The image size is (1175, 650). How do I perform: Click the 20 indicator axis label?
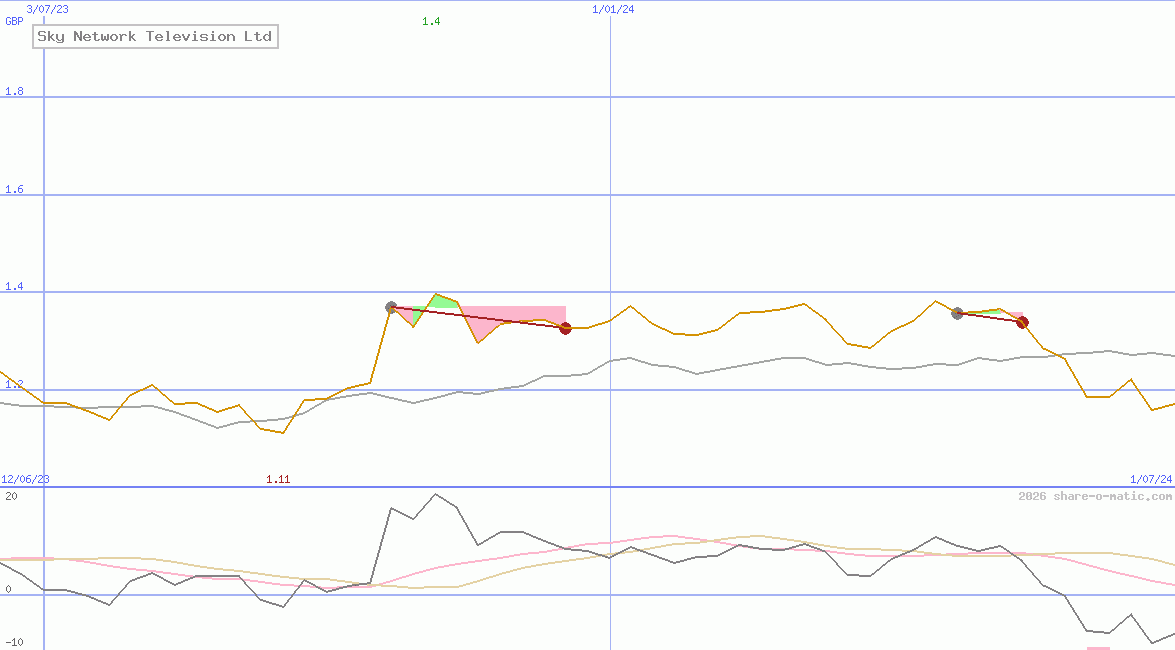[x=11, y=496]
